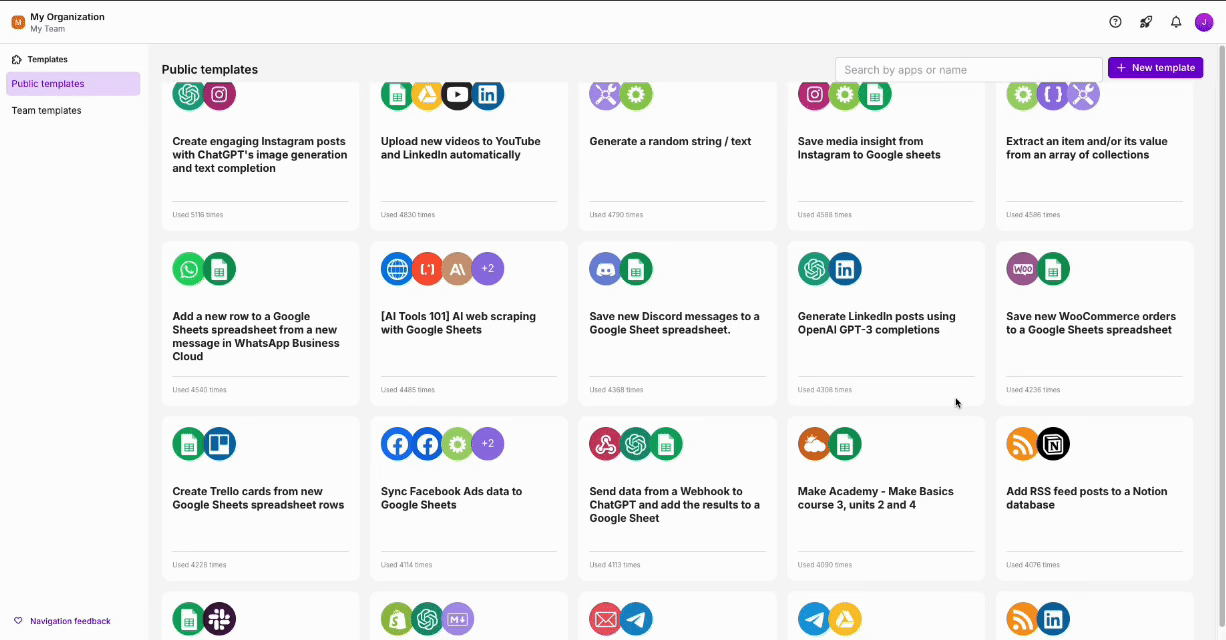The height and width of the screenshot is (640, 1226).
Task: Open Make Academy Make Basics course template
Action: click(875, 498)
